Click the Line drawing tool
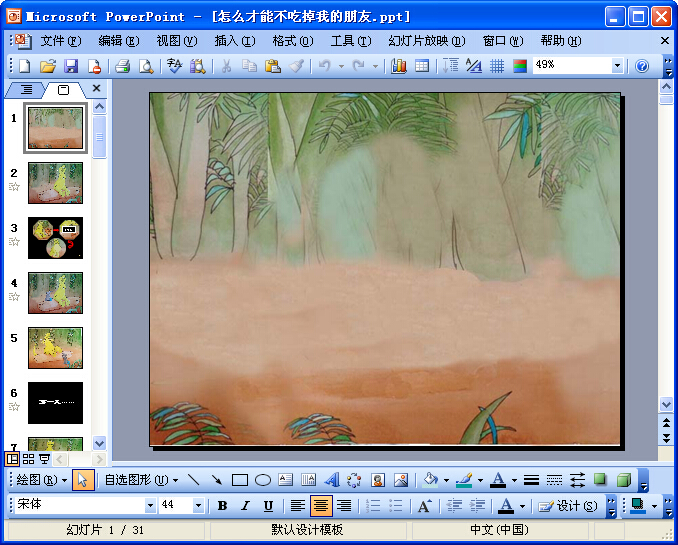The image size is (678, 545). pyautogui.click(x=193, y=480)
